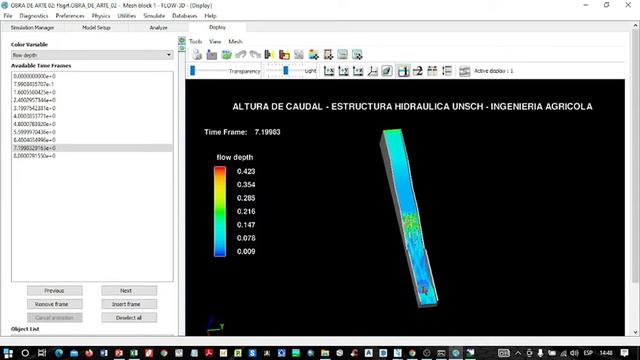
Task: Click the Previous frame button
Action: (x=55, y=291)
